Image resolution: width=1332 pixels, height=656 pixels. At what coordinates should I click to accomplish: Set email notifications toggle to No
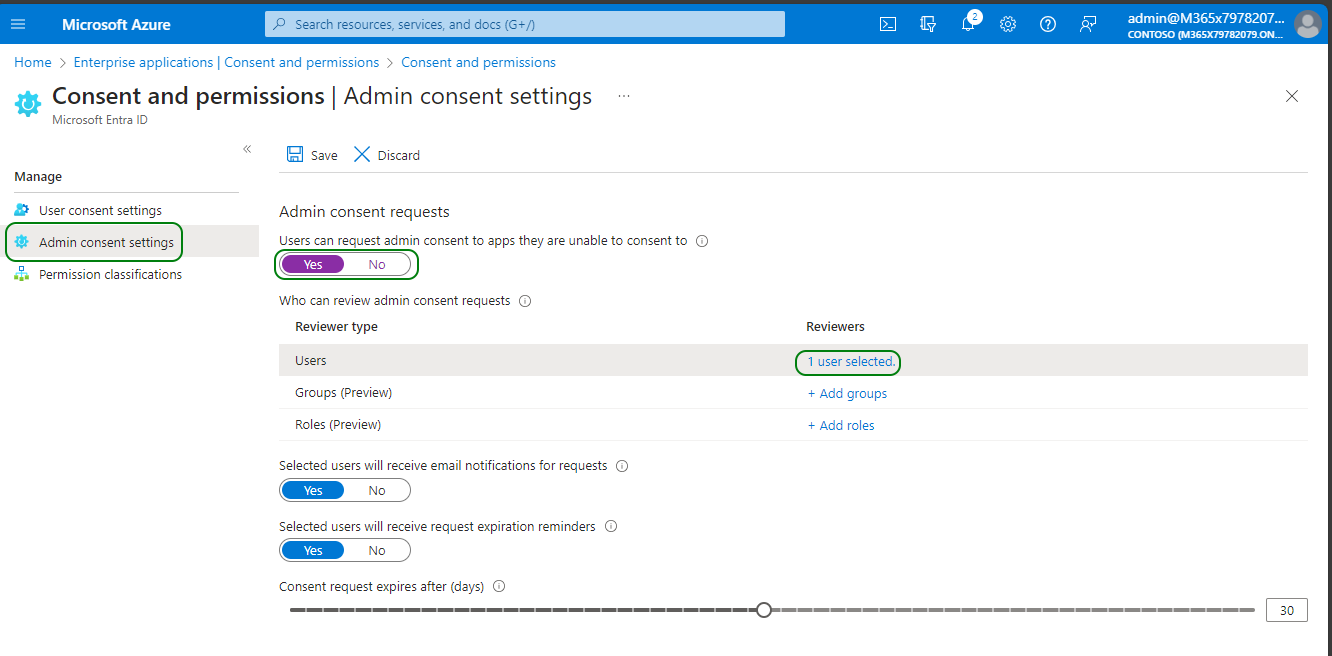pos(377,491)
